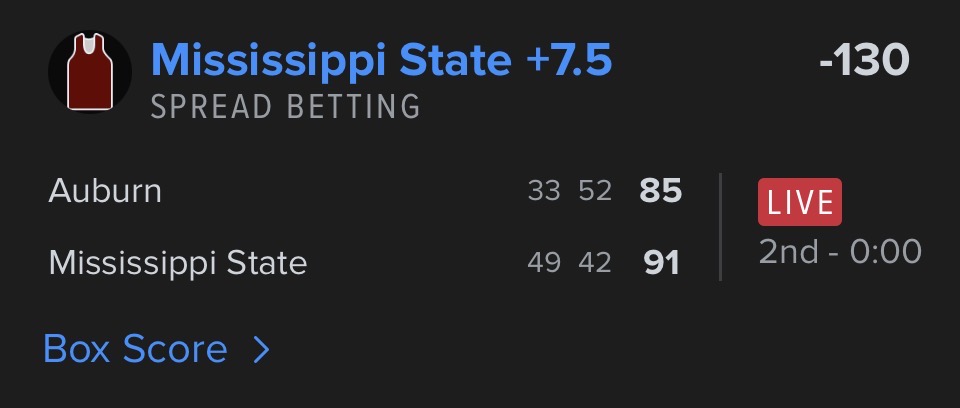
Task: Select the Mississippi State +7.5 title
Action: point(380,60)
